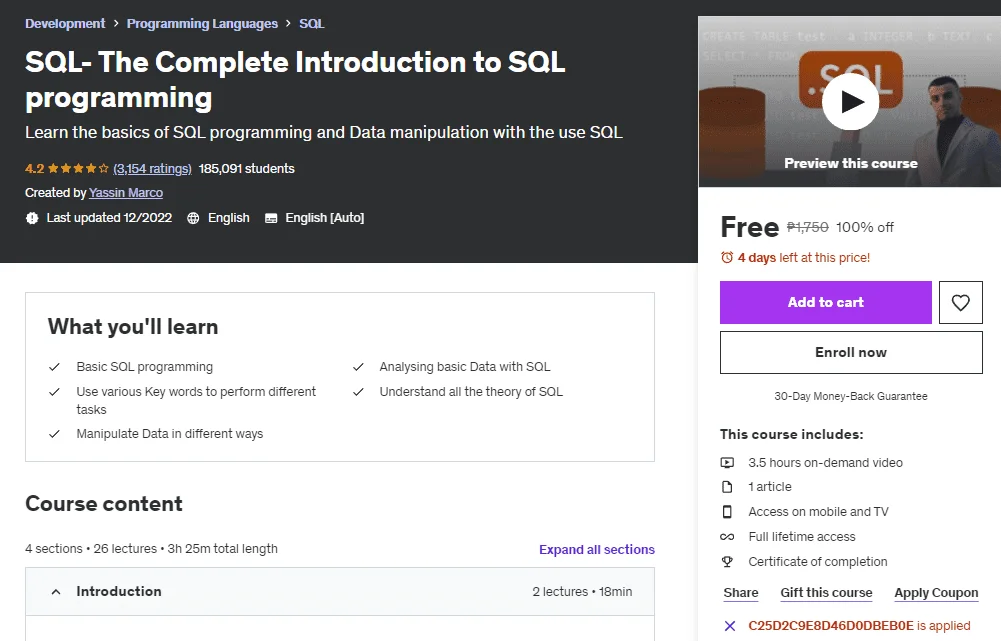The image size is (1001, 641).
Task: Open instructor Yassin Marco profile
Action: (126, 193)
